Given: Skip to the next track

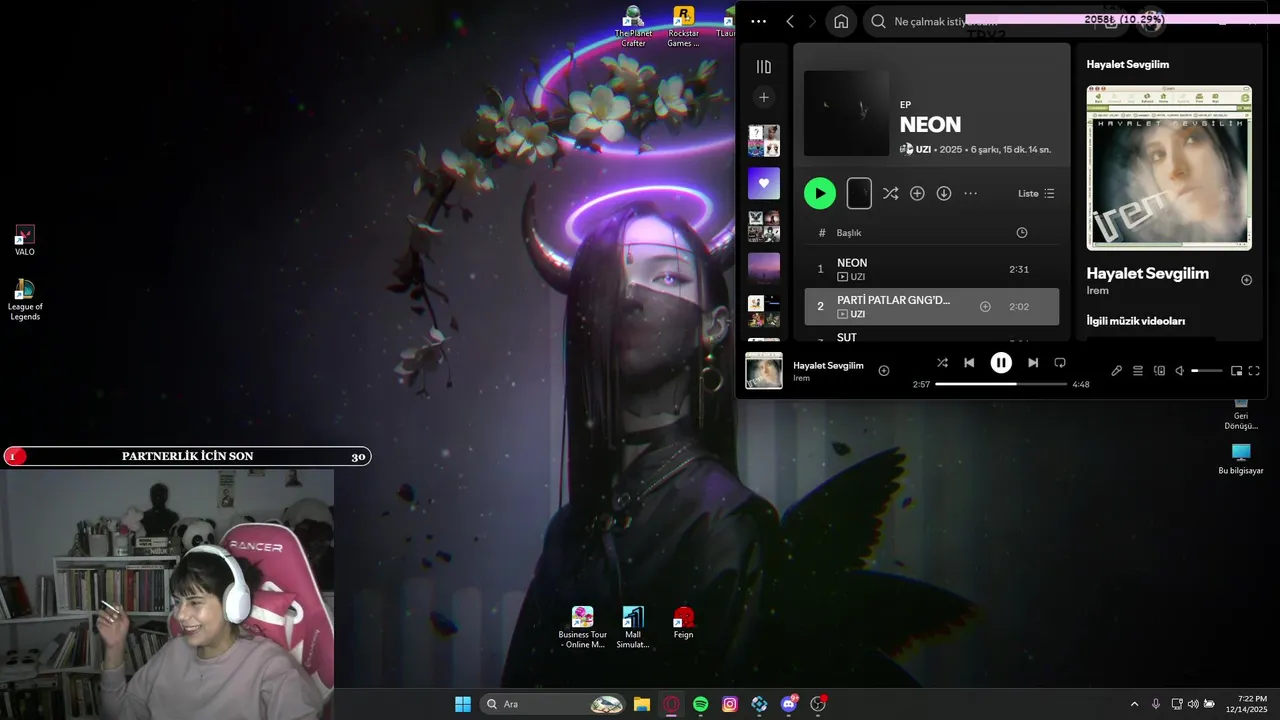Looking at the screenshot, I should (1033, 363).
